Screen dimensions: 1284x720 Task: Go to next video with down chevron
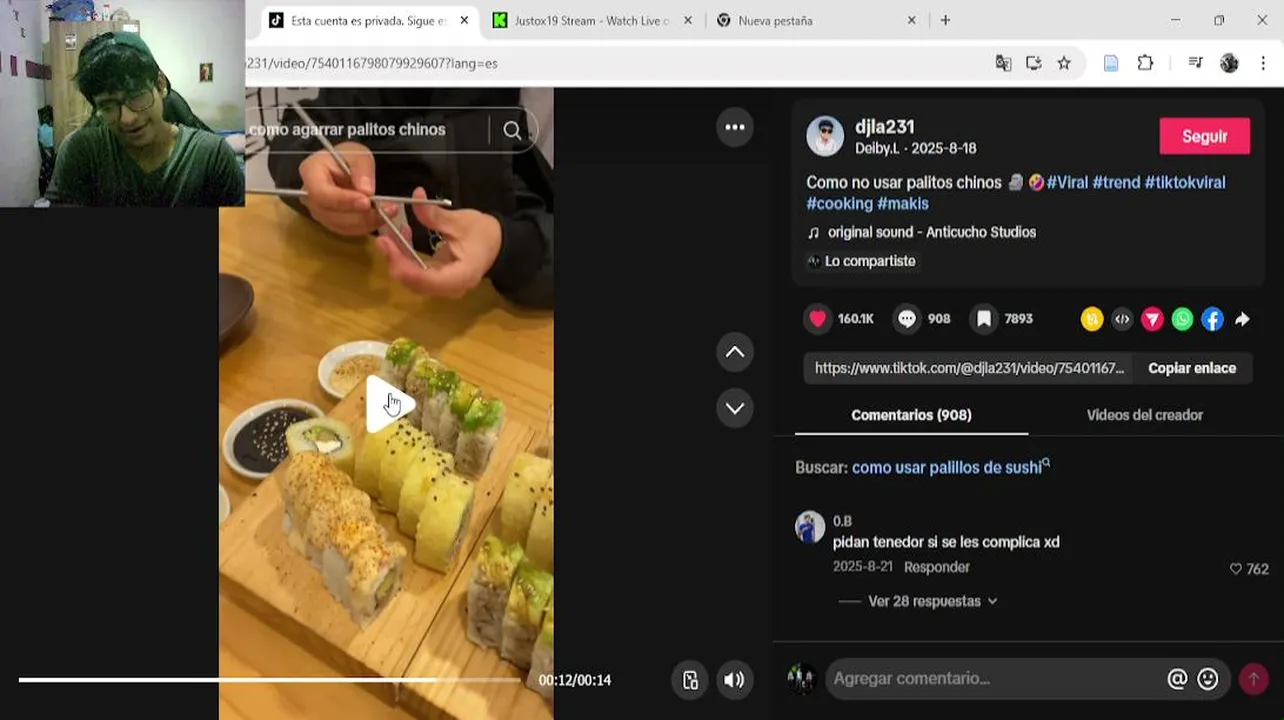[x=735, y=408]
